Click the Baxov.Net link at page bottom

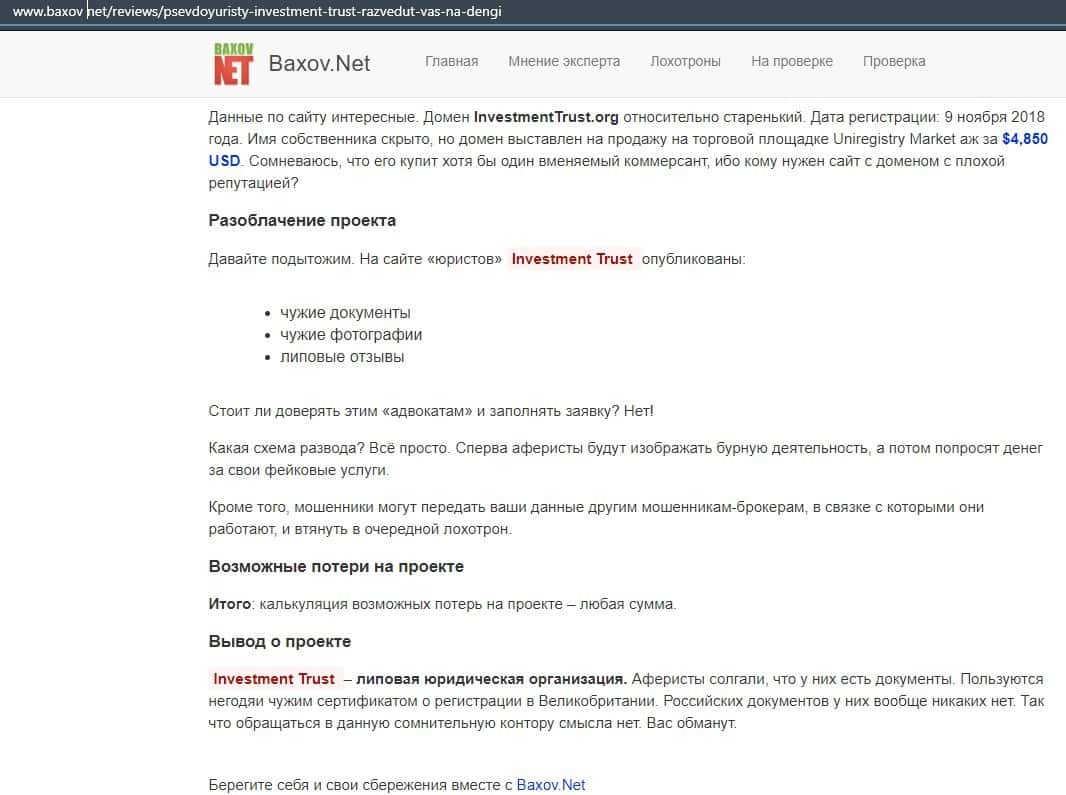pyautogui.click(x=551, y=785)
